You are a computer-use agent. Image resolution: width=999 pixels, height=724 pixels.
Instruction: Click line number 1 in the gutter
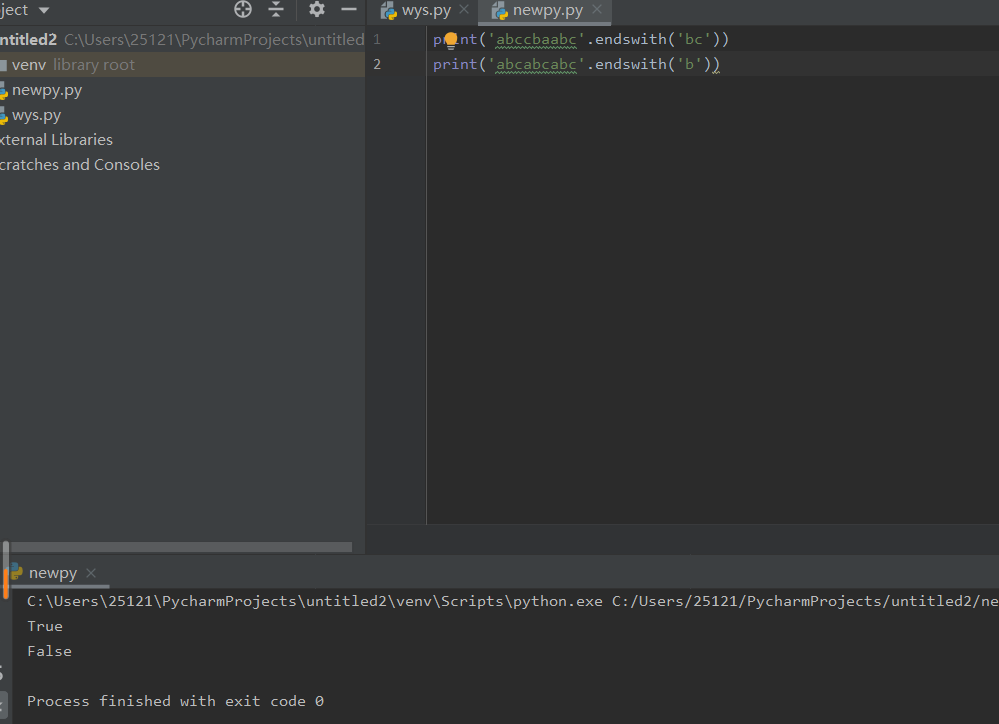coord(377,40)
